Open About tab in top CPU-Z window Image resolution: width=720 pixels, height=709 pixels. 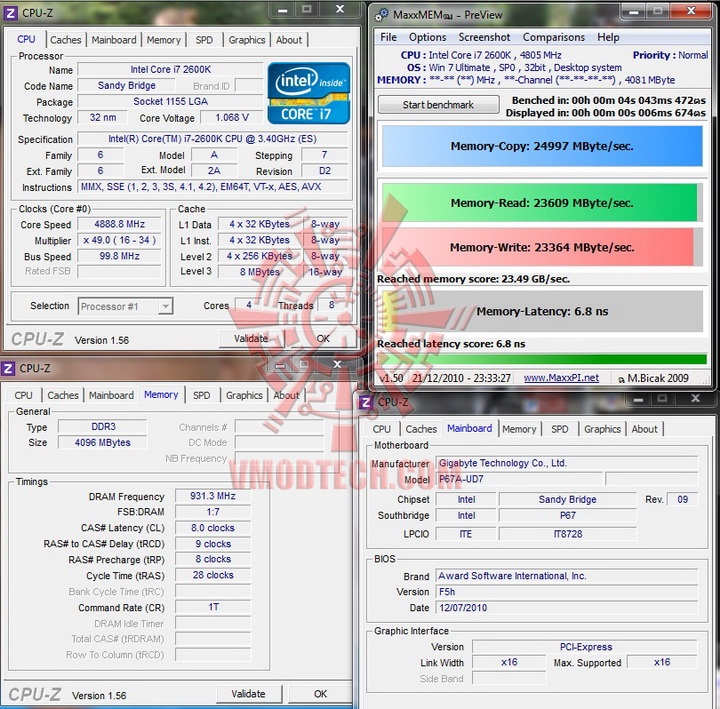(289, 40)
